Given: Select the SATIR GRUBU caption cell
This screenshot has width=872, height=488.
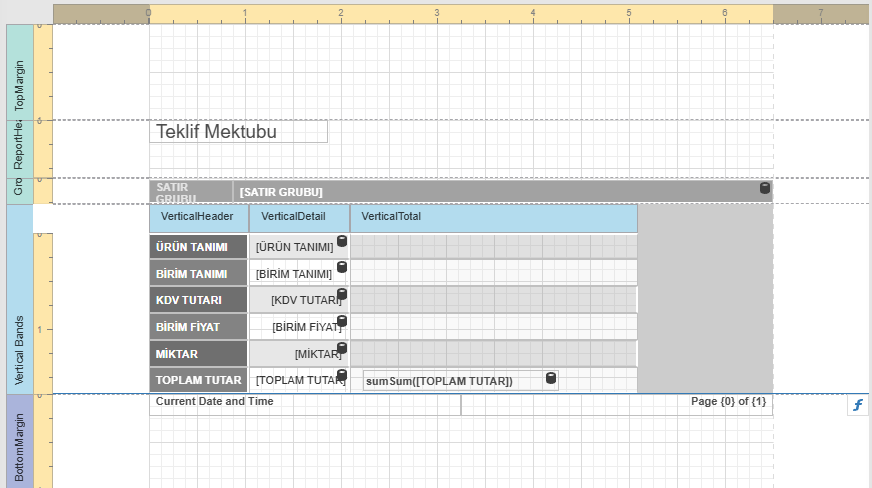Looking at the screenshot, I should (191, 192).
